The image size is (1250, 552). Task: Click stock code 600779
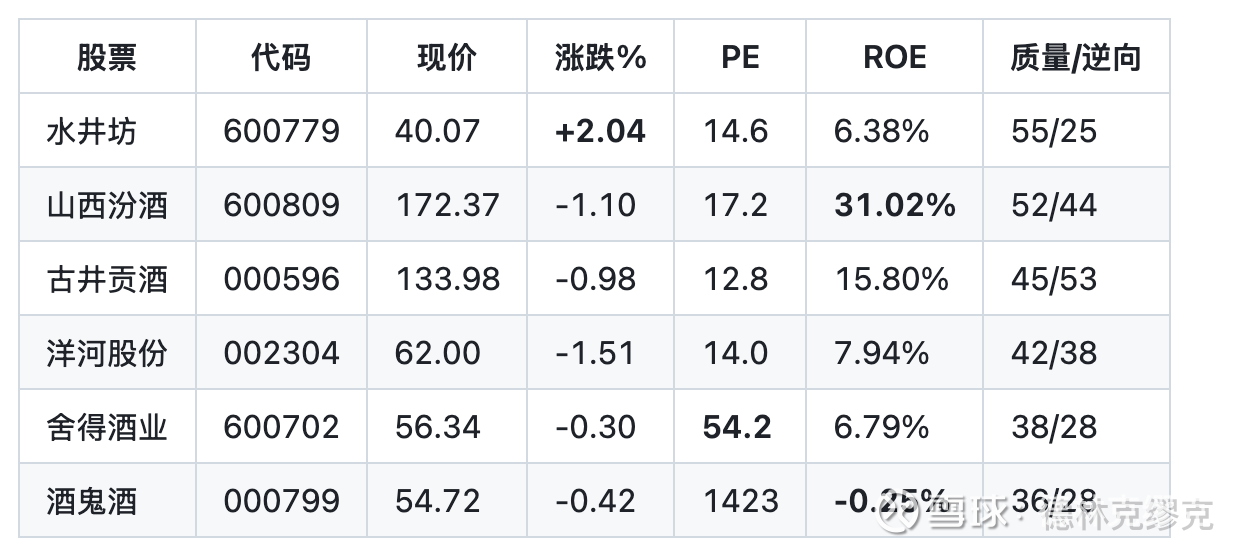(x=281, y=131)
